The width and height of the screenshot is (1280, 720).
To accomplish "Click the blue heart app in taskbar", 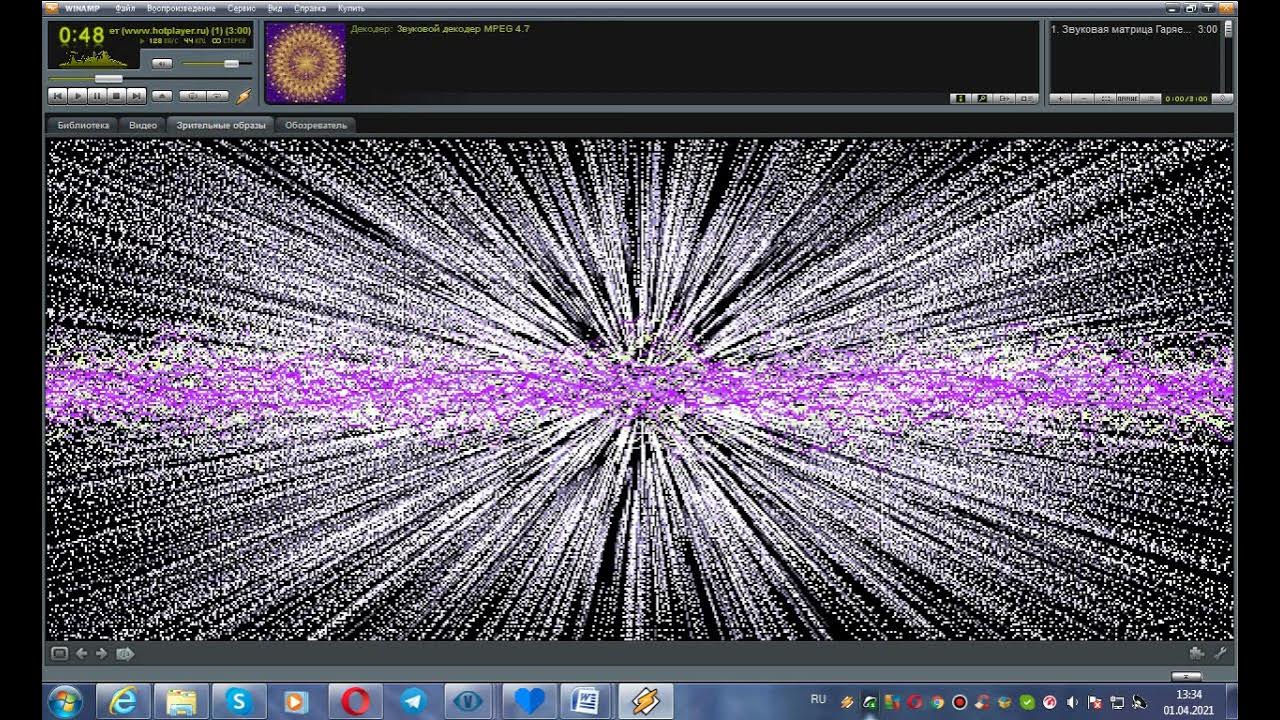I will click(529, 701).
